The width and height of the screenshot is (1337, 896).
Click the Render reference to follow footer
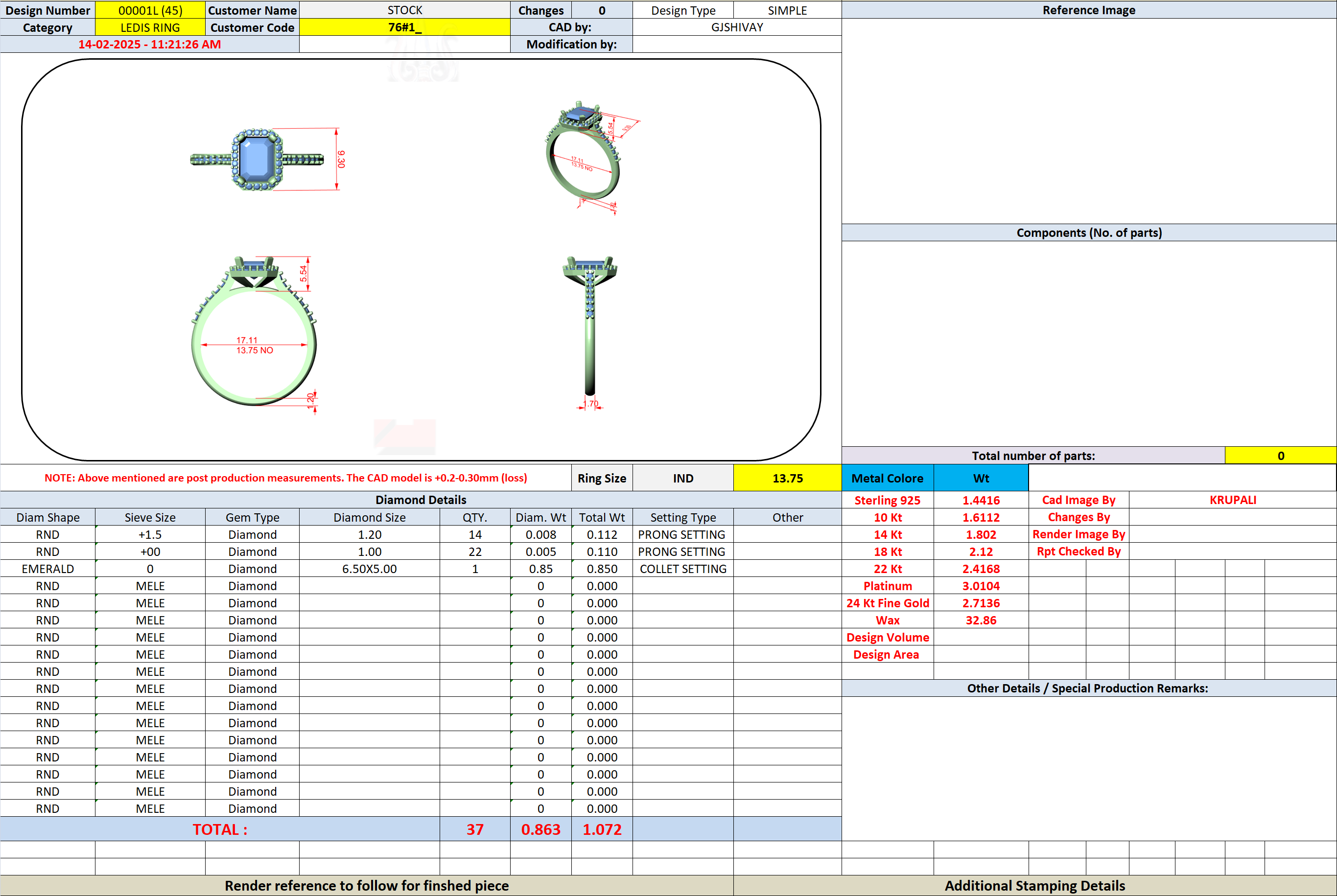(366, 886)
